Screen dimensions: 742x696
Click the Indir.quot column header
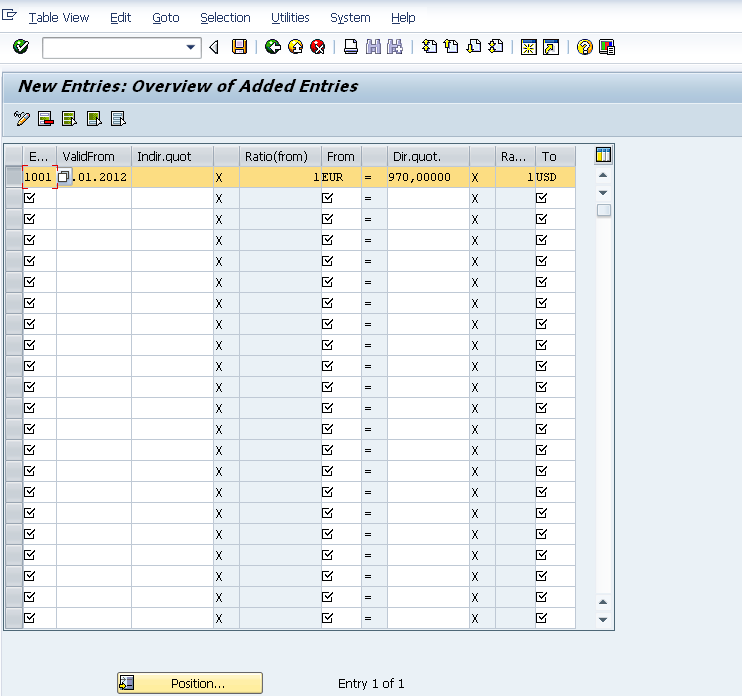pyautogui.click(x=172, y=156)
